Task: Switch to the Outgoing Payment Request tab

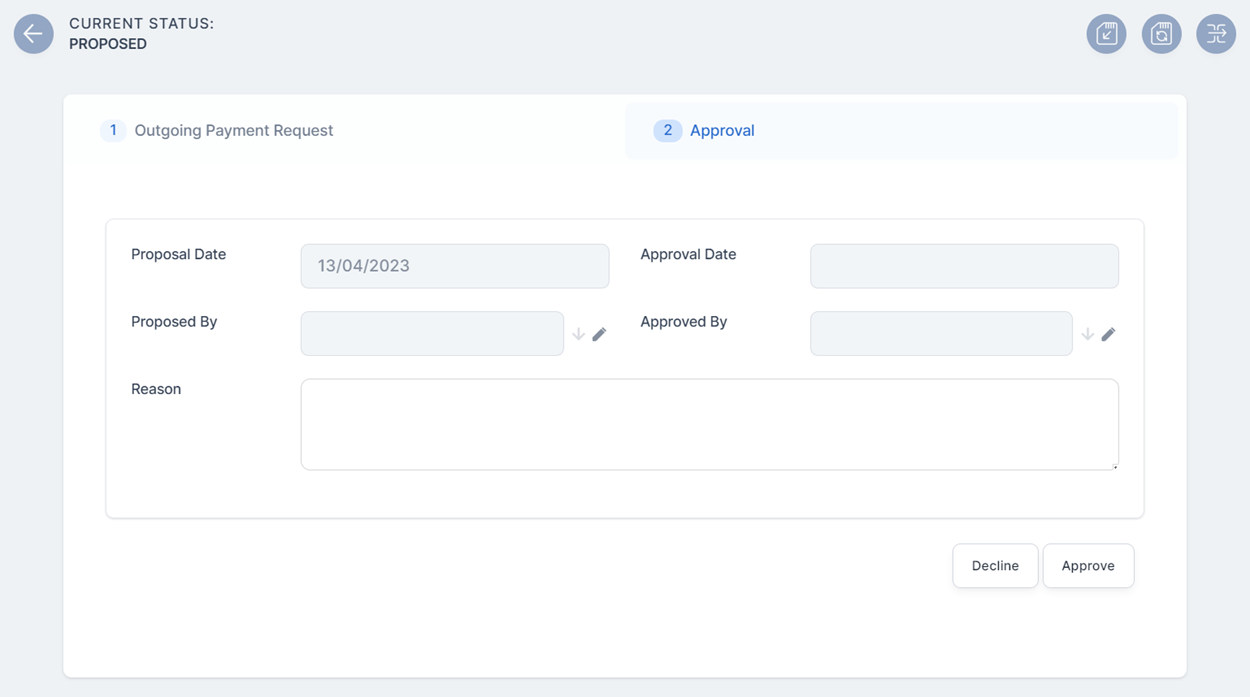Action: click(x=233, y=130)
